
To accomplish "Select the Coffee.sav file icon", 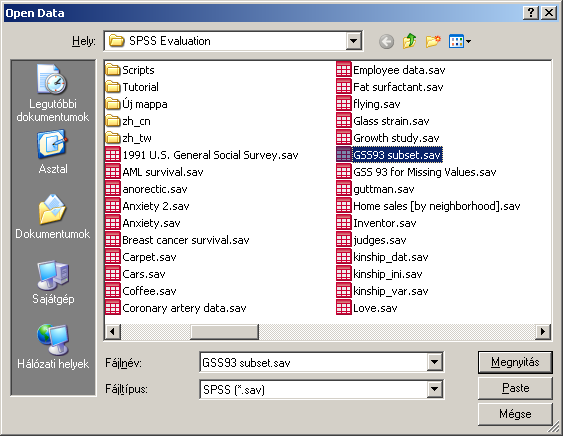I will click(x=113, y=291).
